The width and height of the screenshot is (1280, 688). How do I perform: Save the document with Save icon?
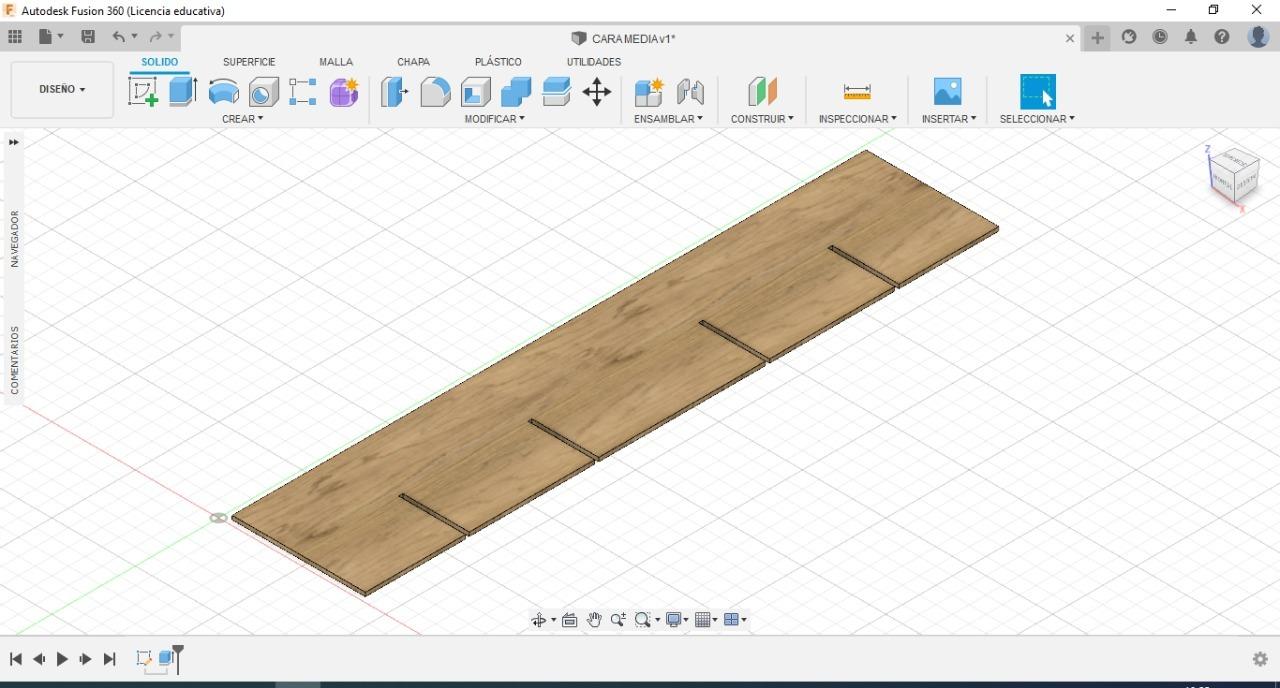(88, 37)
